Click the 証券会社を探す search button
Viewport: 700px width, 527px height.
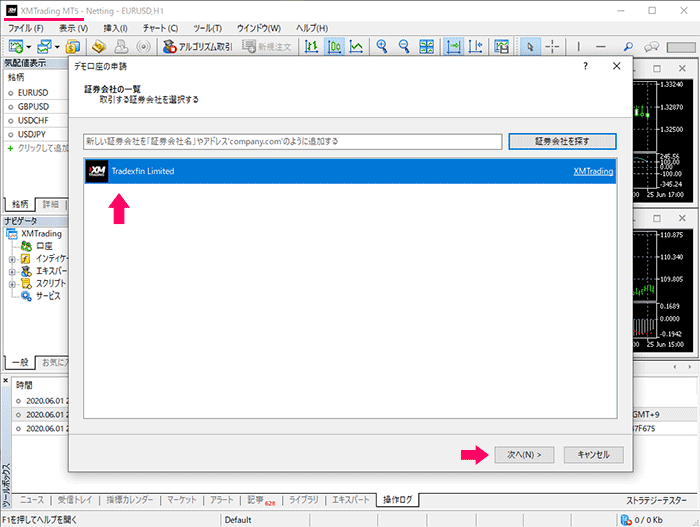coord(562,142)
